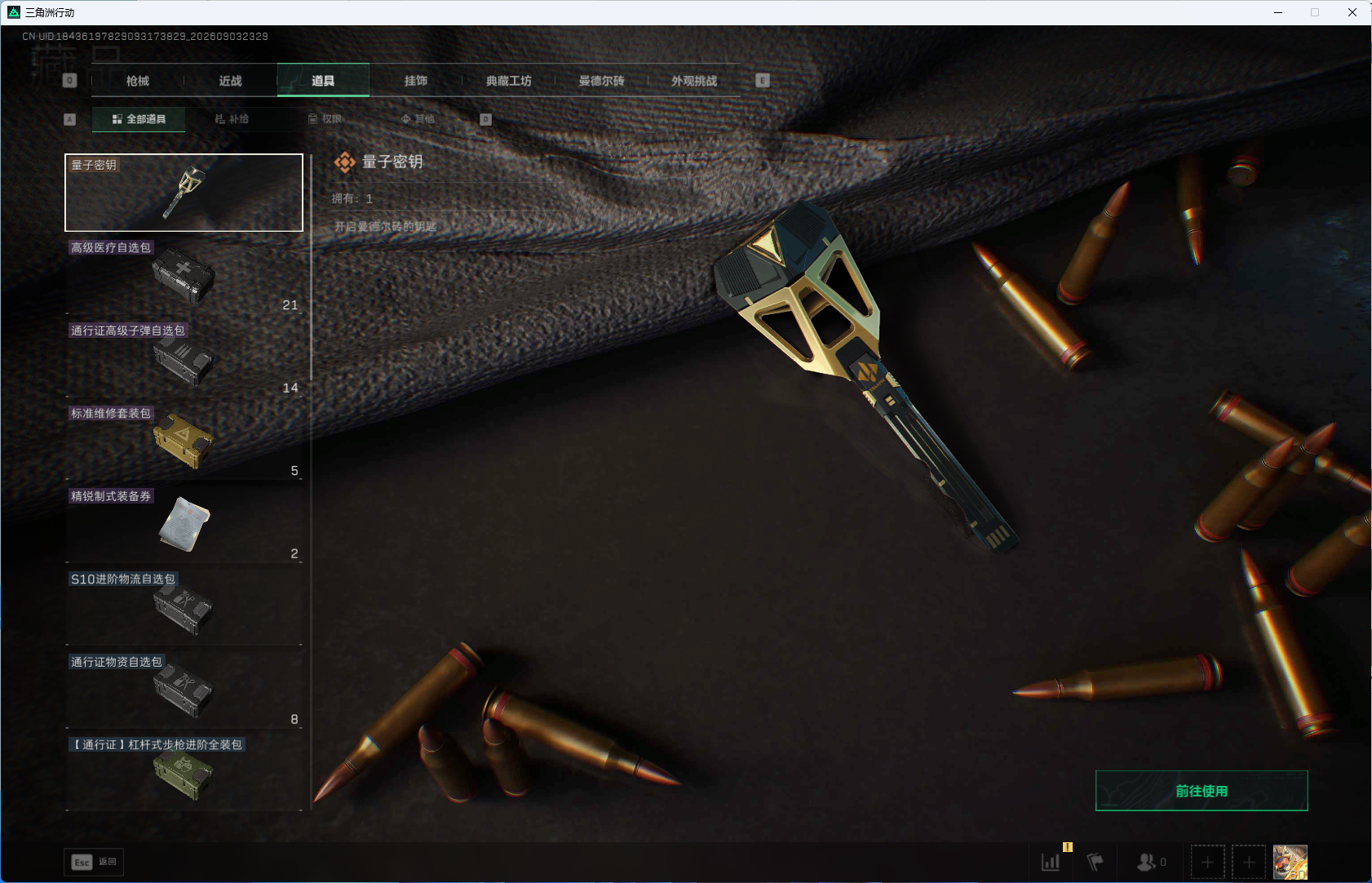Filter items by 权限 (access)
Image resolution: width=1372 pixels, height=883 pixels.
[x=325, y=119]
